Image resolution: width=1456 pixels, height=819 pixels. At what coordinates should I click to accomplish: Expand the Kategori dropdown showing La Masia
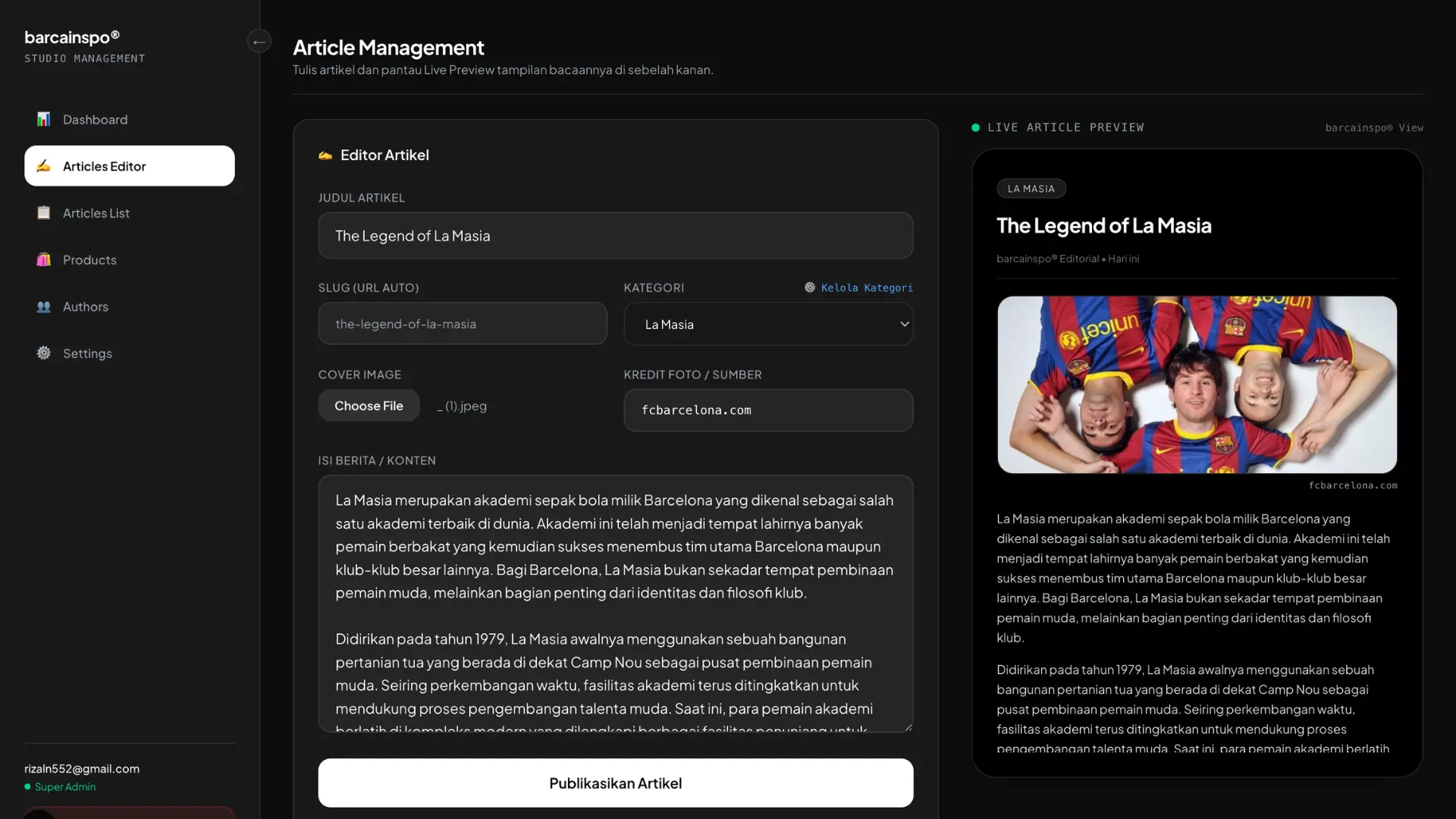tap(768, 324)
